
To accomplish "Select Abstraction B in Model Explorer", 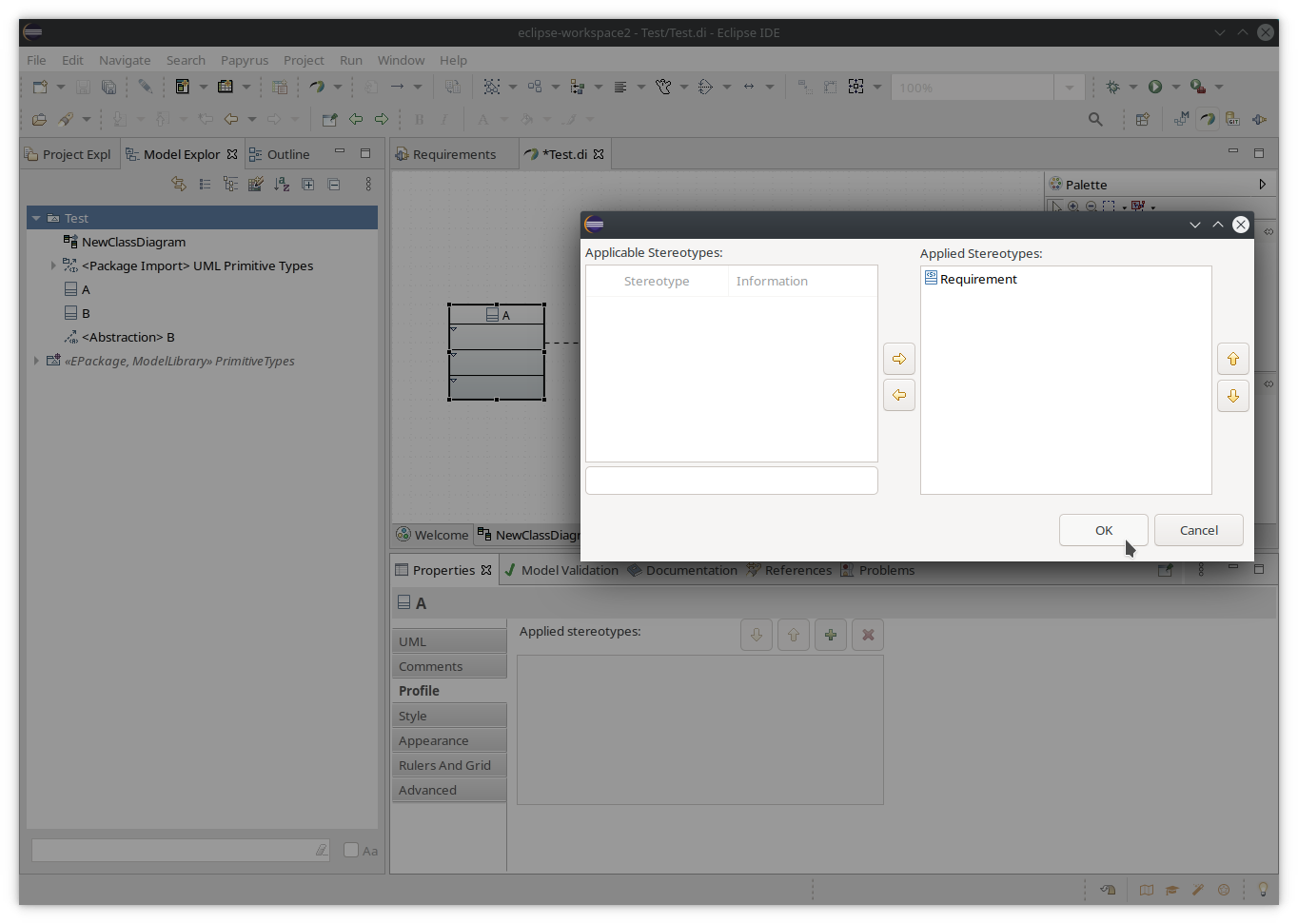I will point(119,337).
